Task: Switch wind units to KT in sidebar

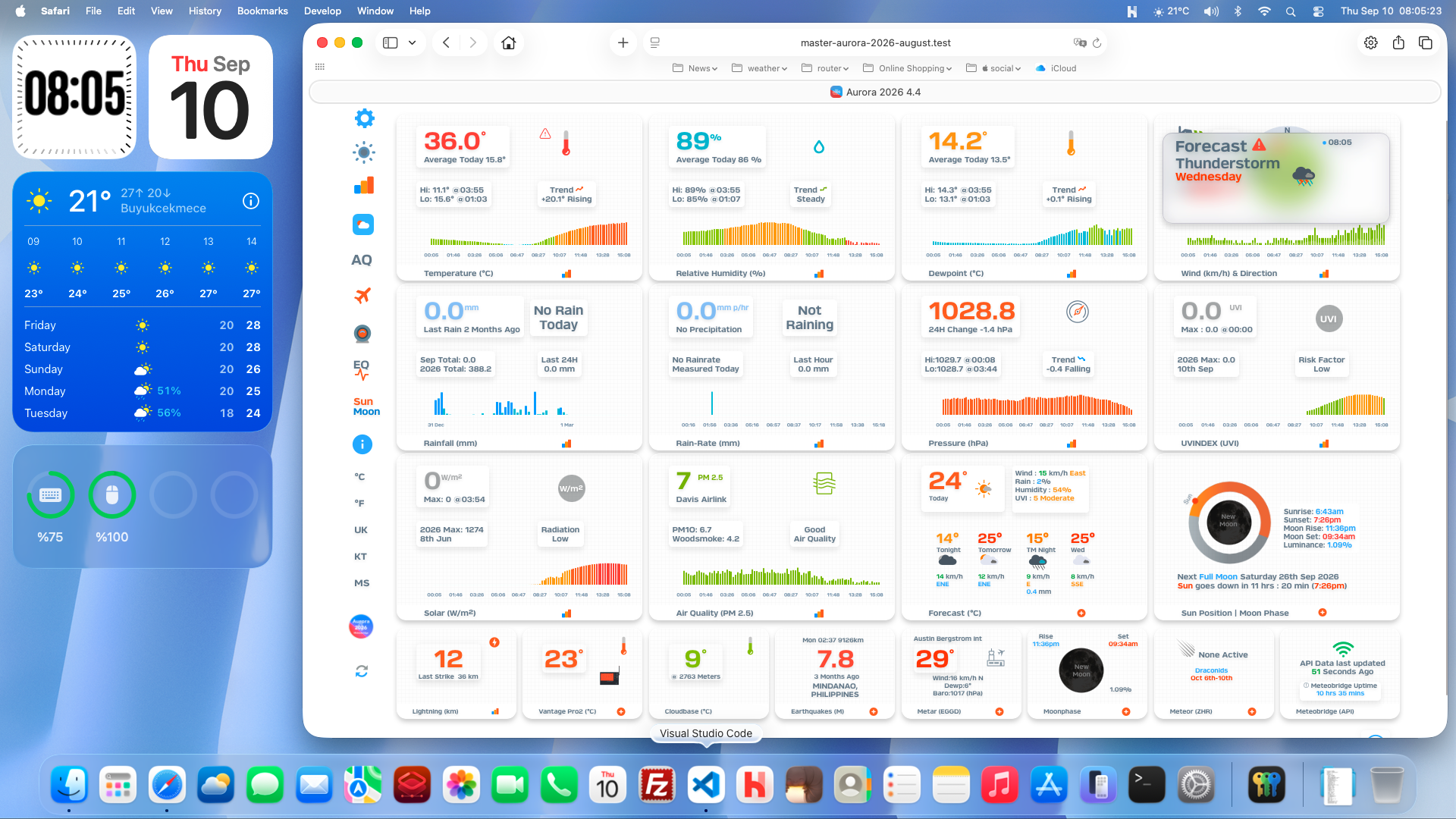Action: (360, 557)
